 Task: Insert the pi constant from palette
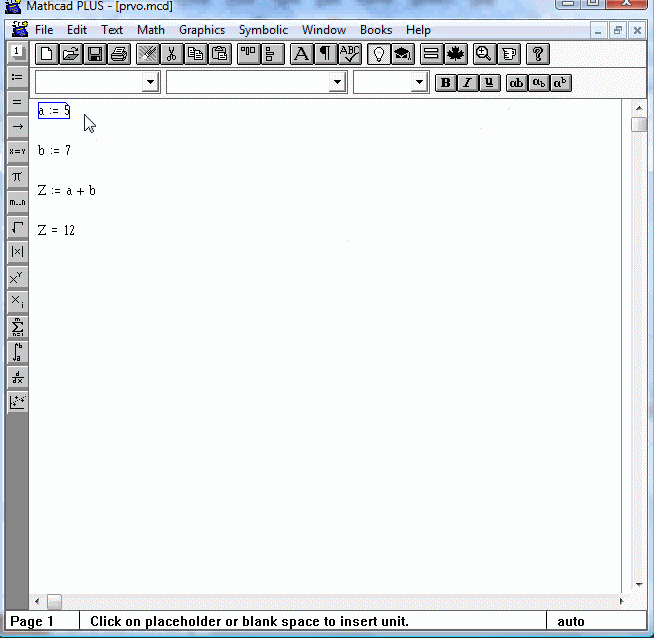point(17,177)
